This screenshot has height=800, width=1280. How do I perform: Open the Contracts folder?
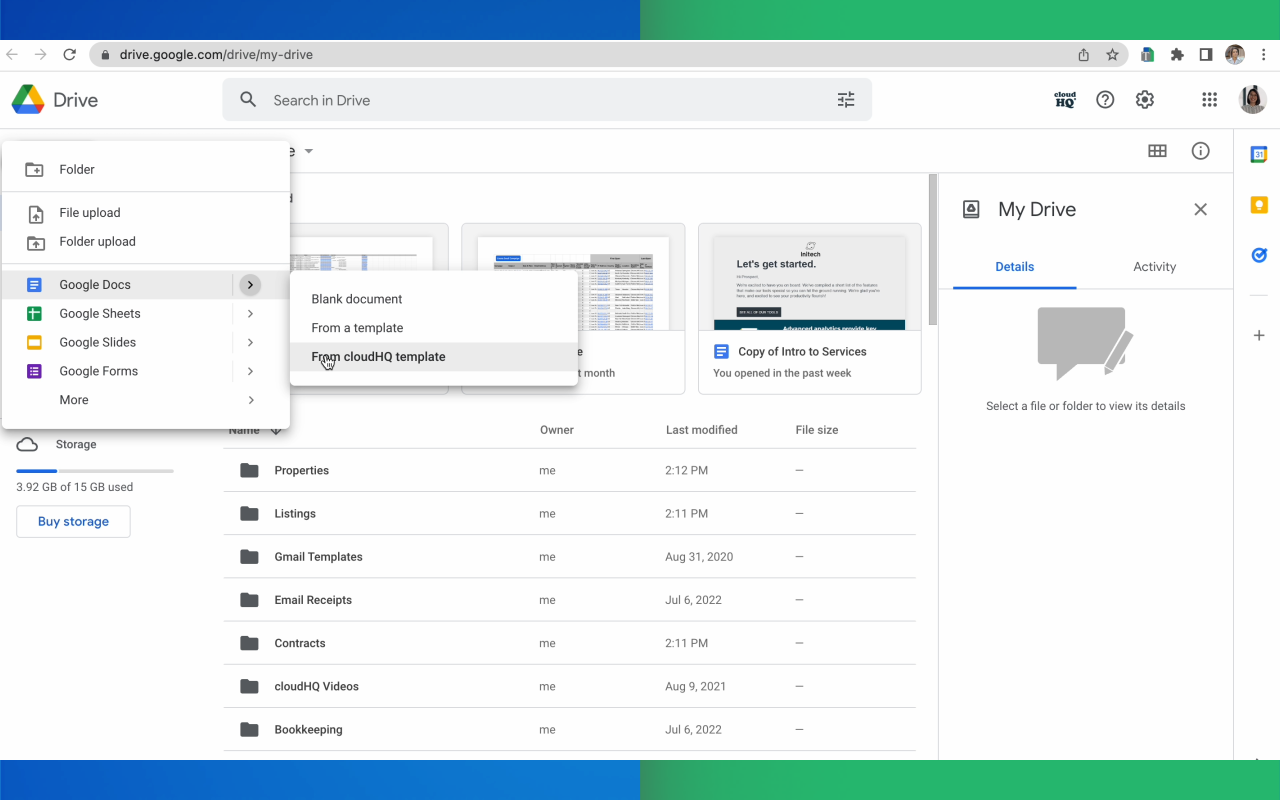pyautogui.click(x=300, y=643)
